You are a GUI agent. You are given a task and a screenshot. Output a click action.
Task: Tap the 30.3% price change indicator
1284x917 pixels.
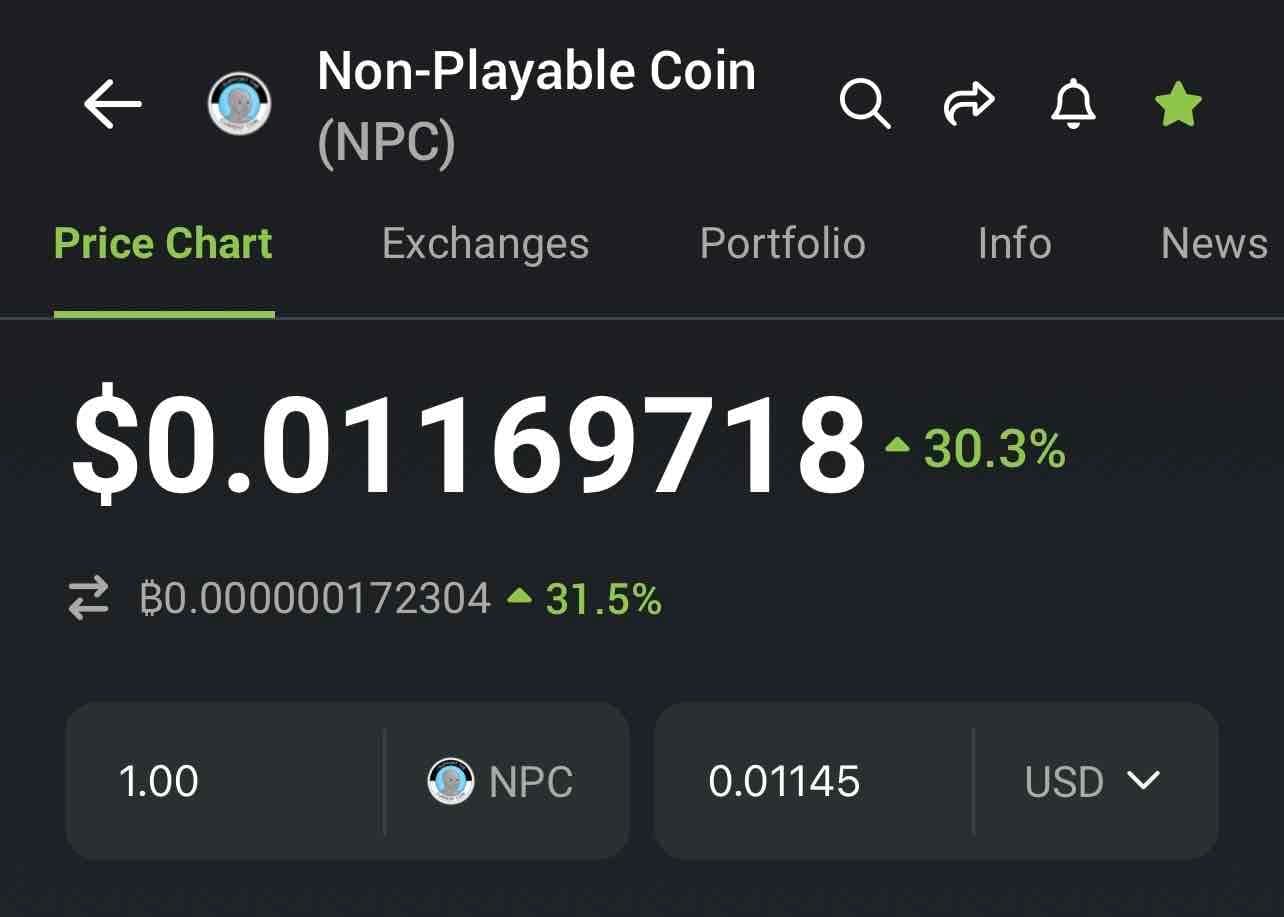(978, 449)
